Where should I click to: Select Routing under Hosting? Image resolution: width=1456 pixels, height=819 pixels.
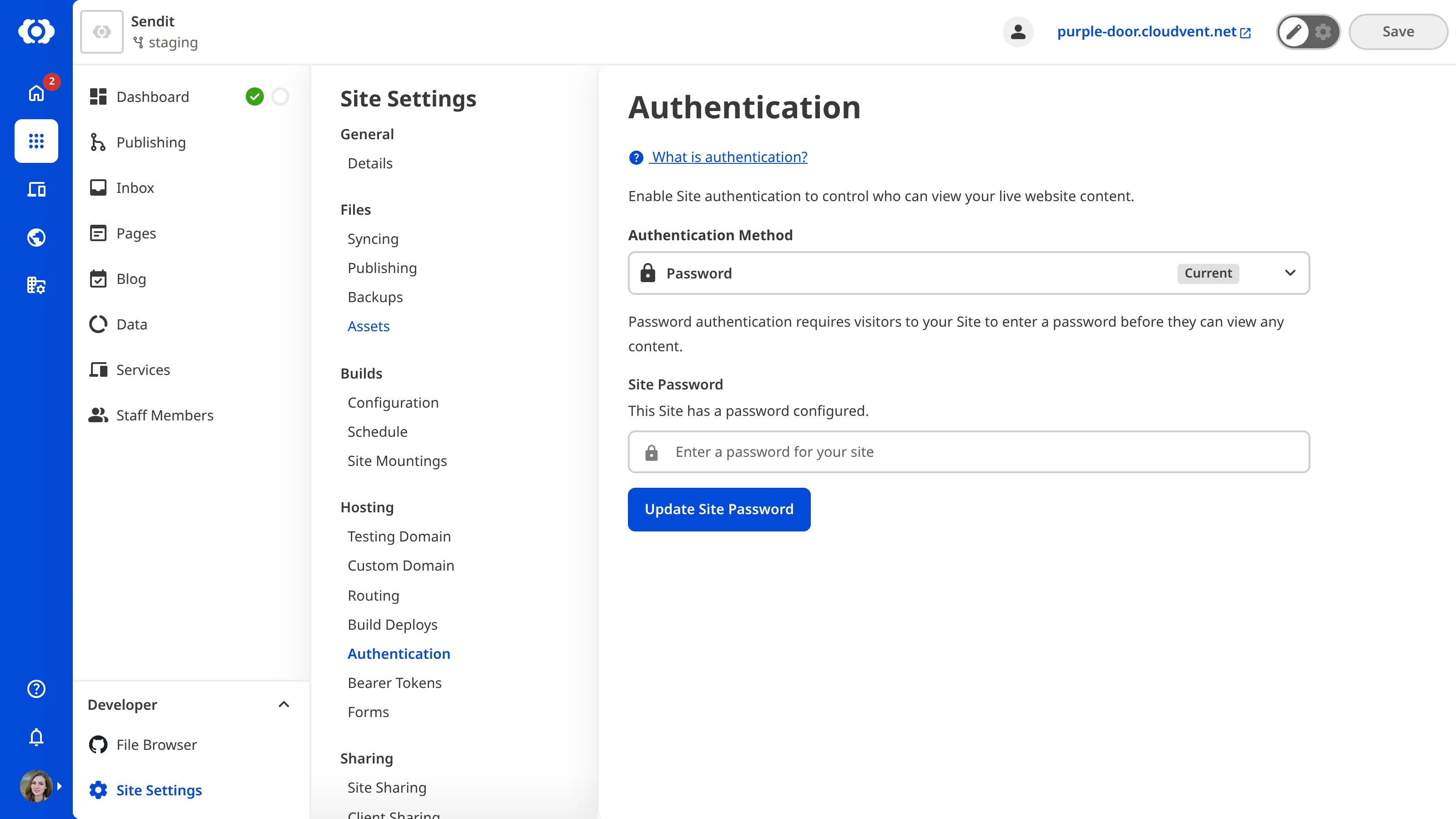tap(373, 596)
